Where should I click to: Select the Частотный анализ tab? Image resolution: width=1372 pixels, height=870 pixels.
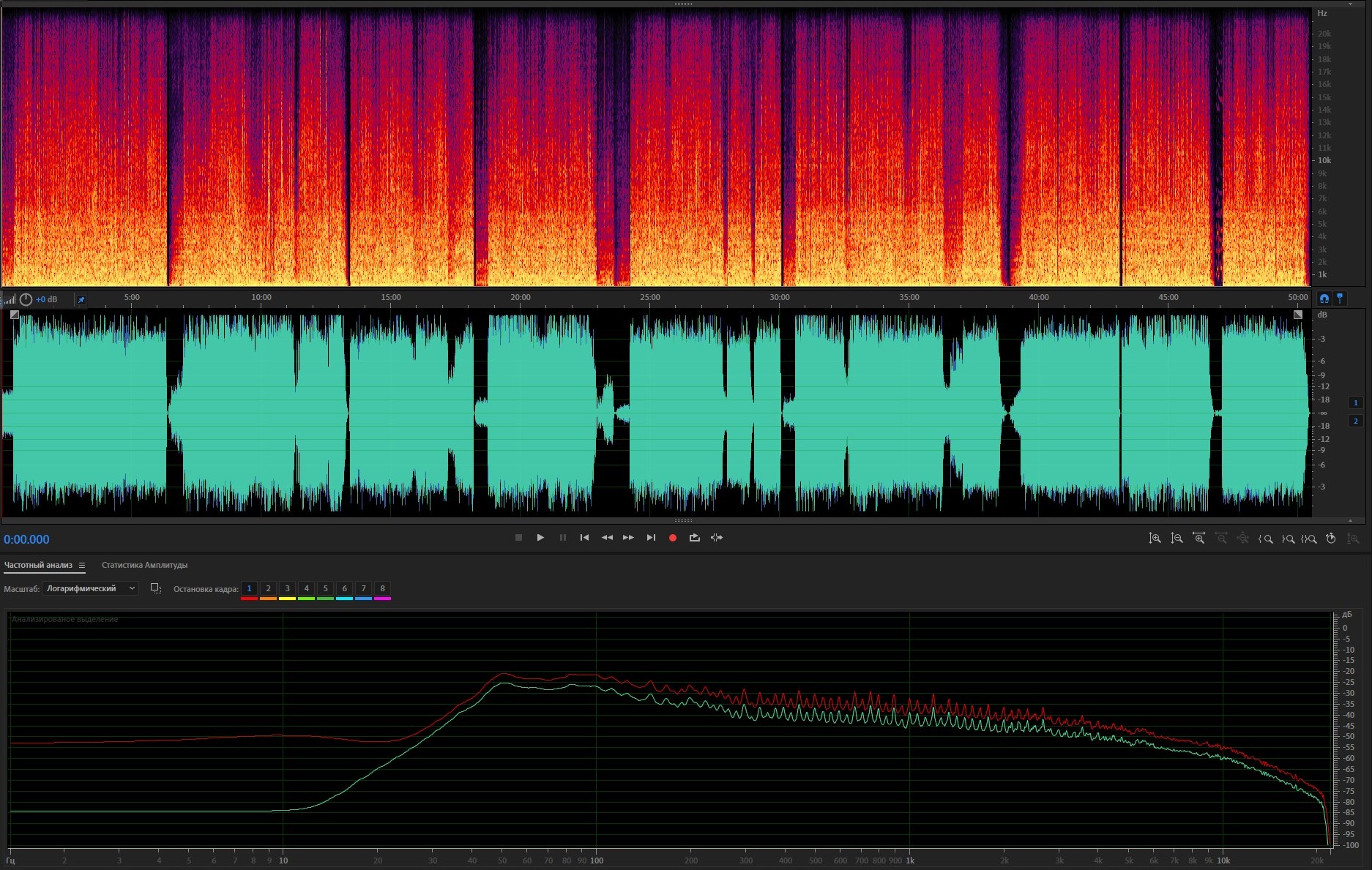(38, 565)
